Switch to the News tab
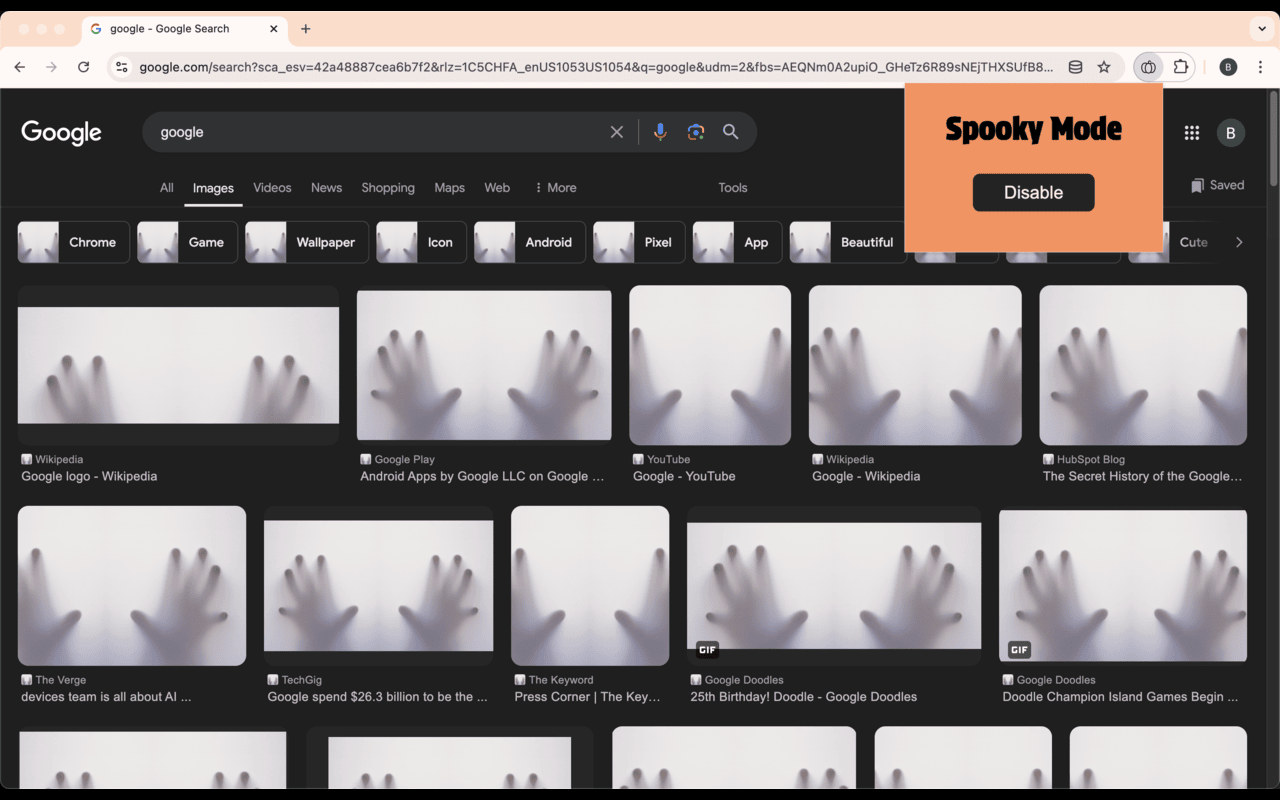Screen dimensions: 1280x800 click(x=326, y=187)
